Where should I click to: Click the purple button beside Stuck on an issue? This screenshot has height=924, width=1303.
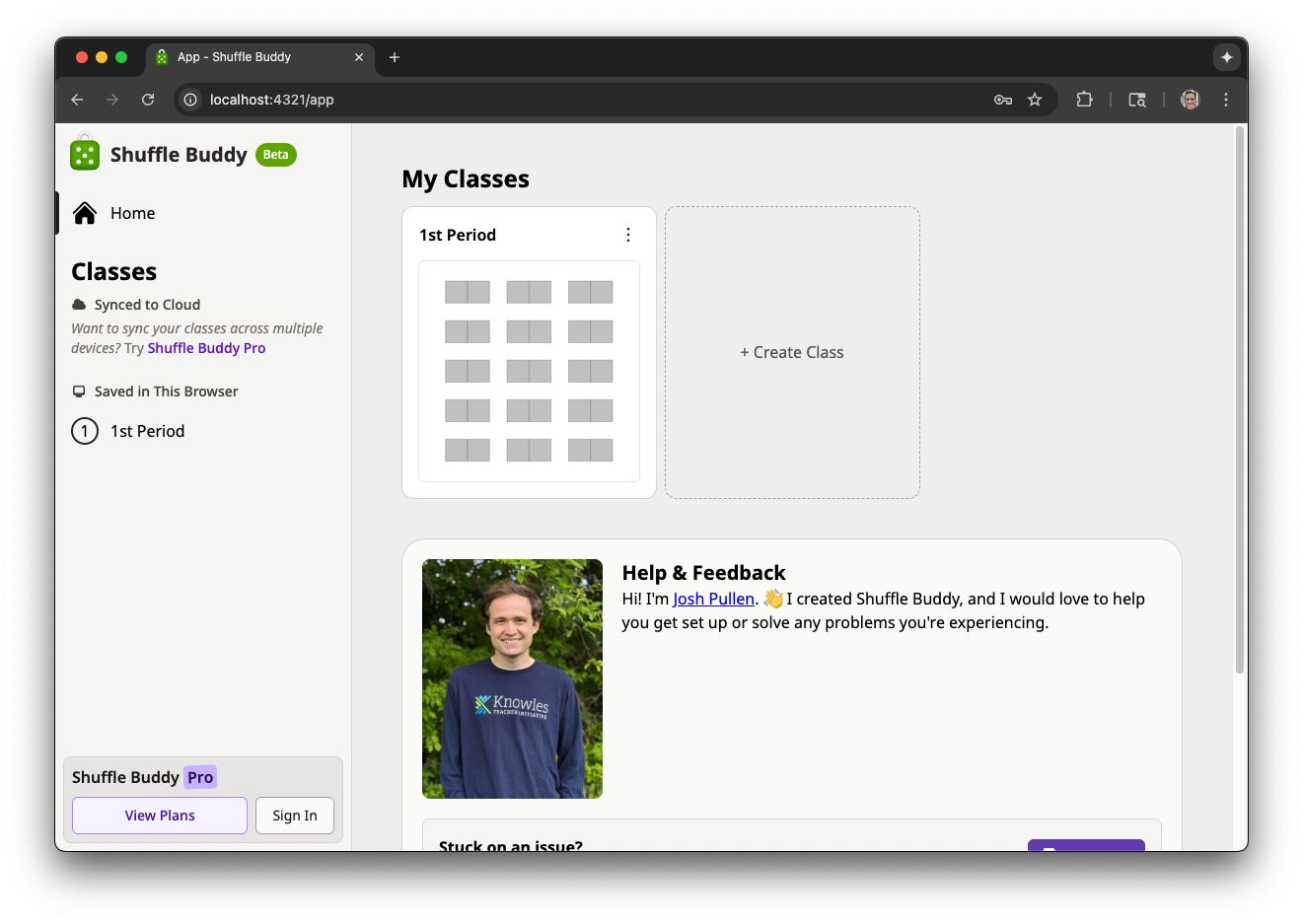[x=1086, y=845]
